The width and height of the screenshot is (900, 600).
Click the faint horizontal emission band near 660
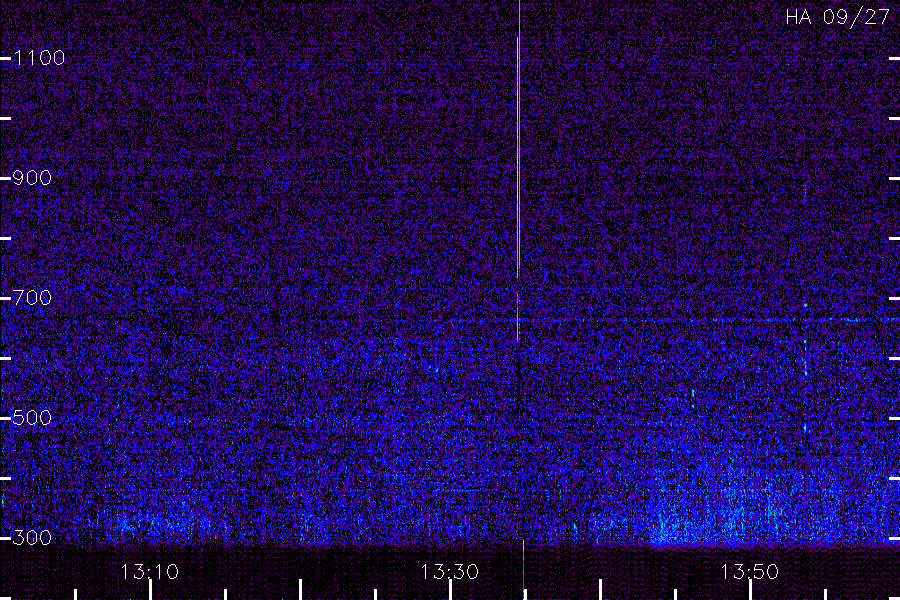(x=709, y=320)
